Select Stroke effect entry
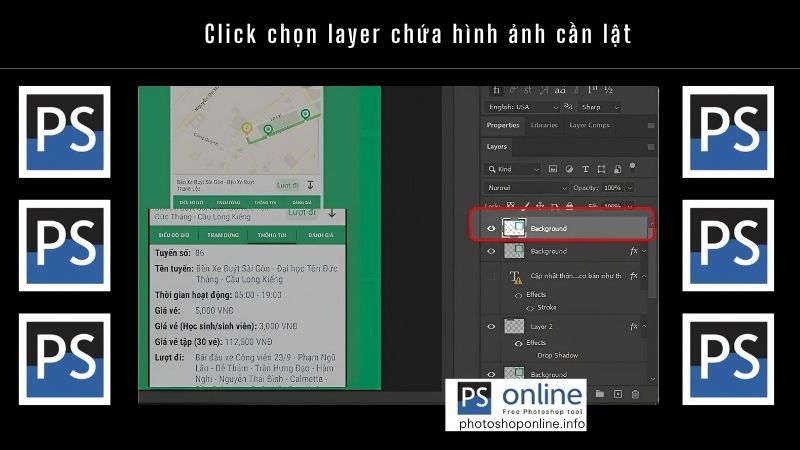The width and height of the screenshot is (800, 450). coord(546,308)
